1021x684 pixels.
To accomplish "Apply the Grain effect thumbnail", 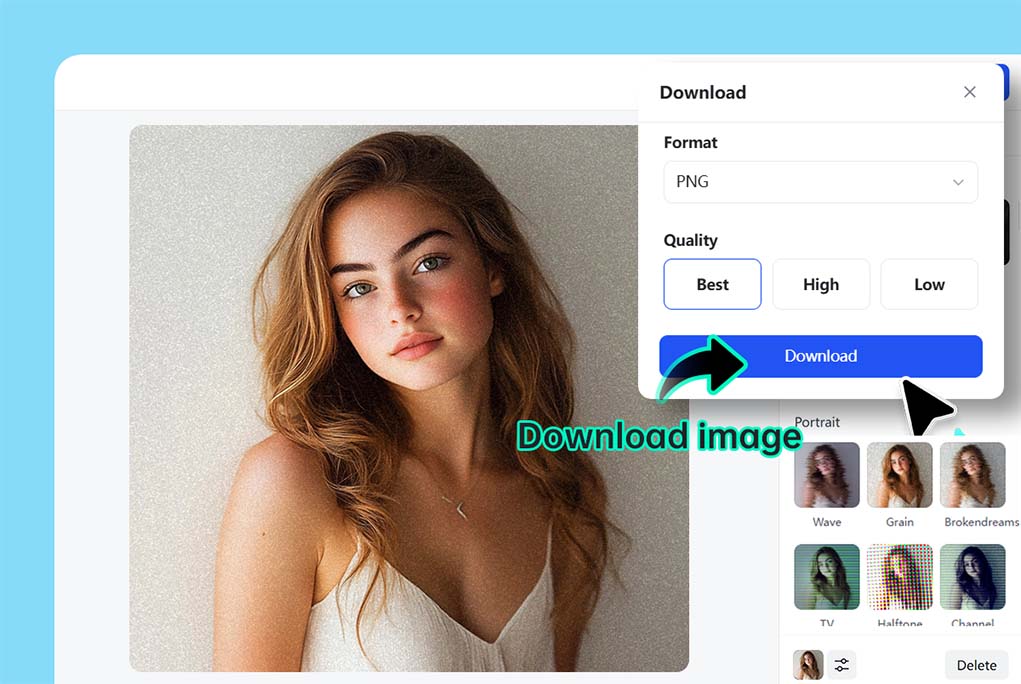I will (x=899, y=475).
